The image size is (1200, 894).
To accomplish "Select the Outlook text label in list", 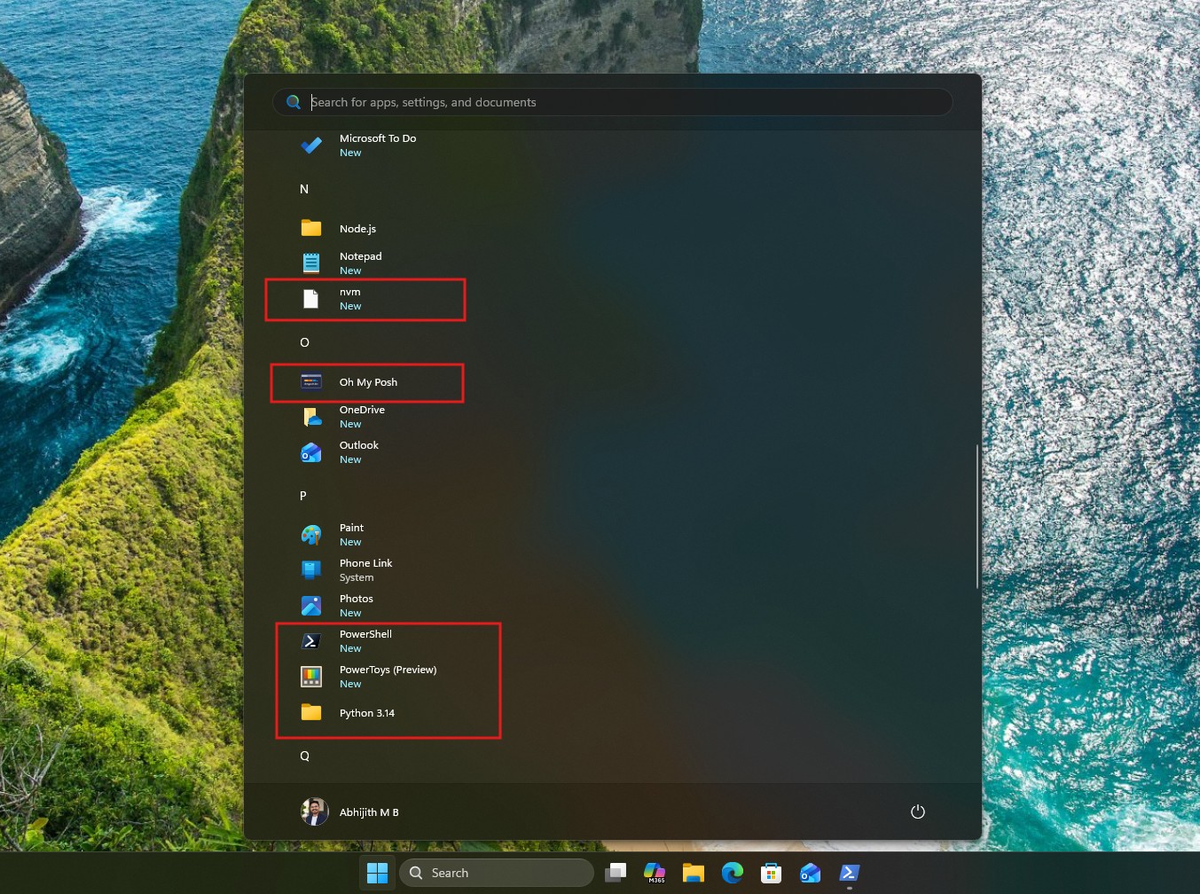I will pos(359,445).
